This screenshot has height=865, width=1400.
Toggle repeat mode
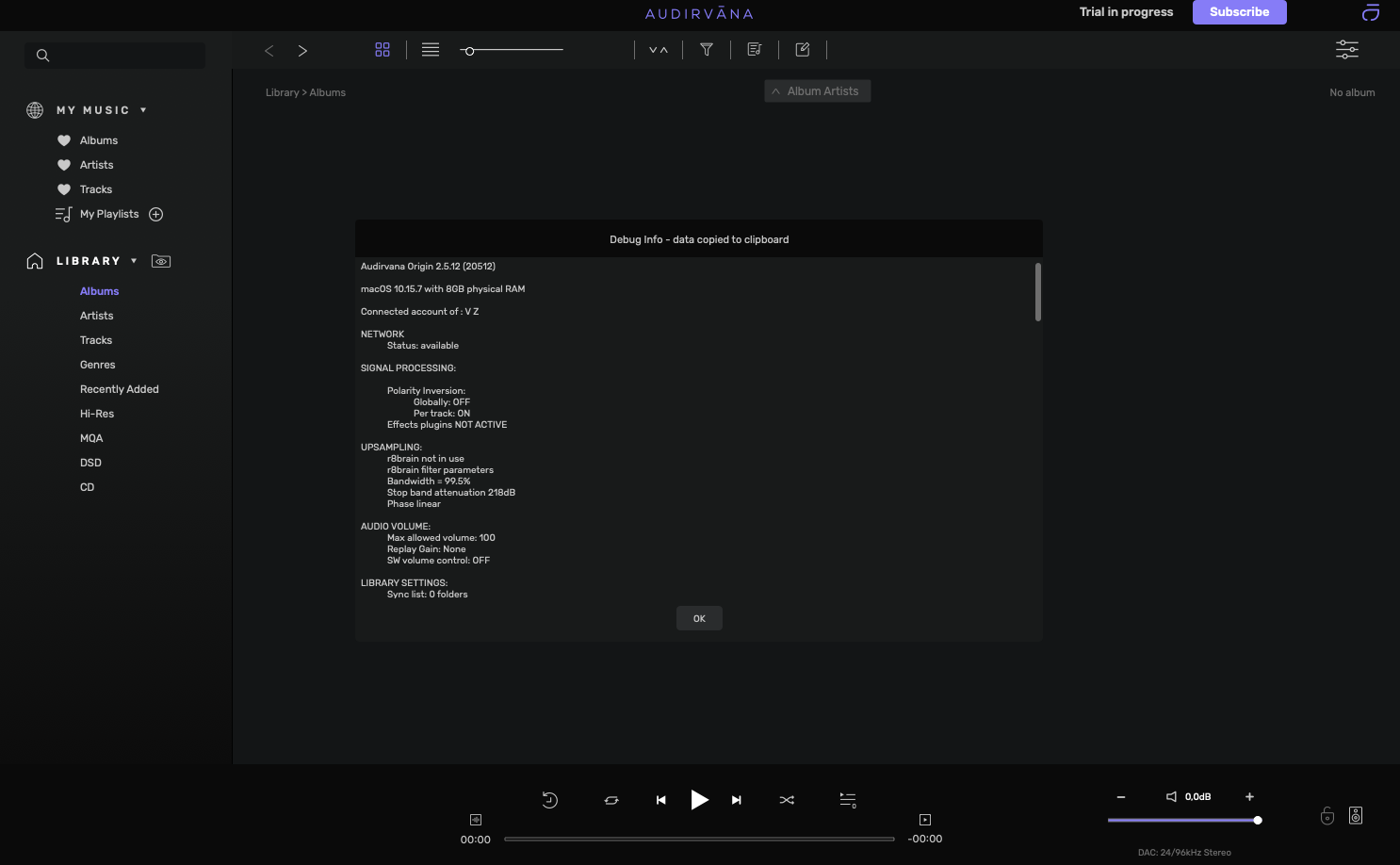[611, 800]
